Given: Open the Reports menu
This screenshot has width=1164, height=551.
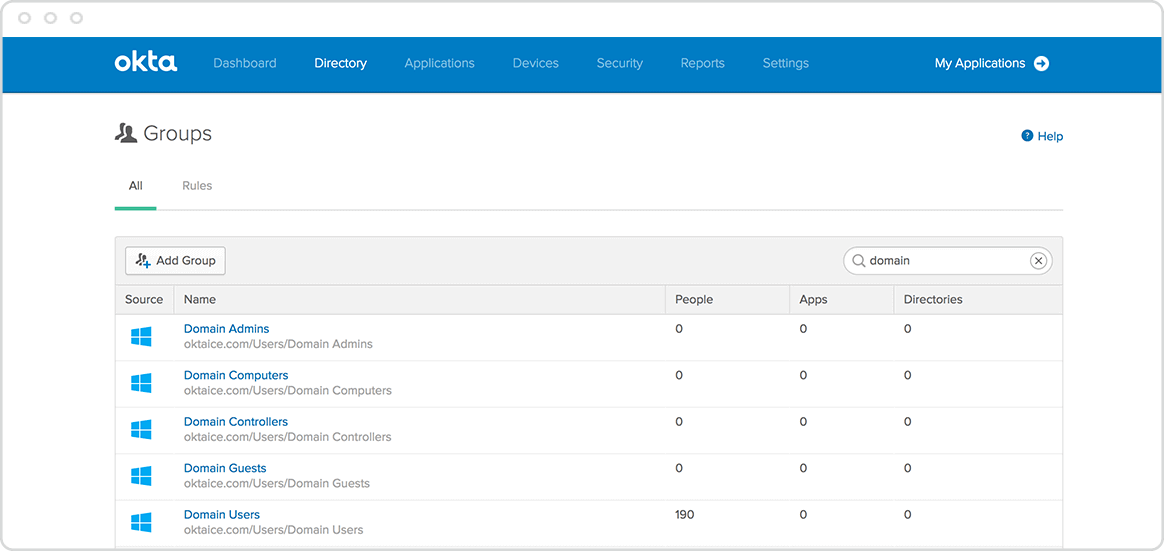Looking at the screenshot, I should pos(702,63).
